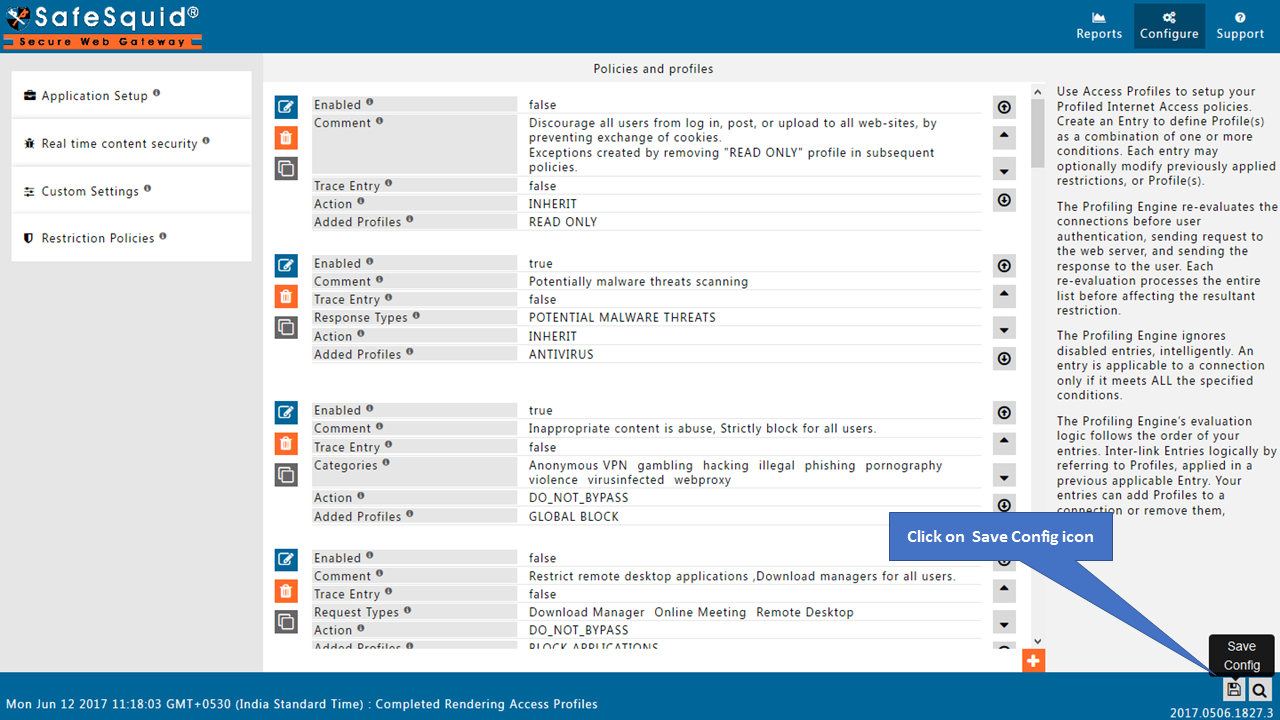
Task: Add a new entry with the orange plus
Action: (x=1033, y=660)
